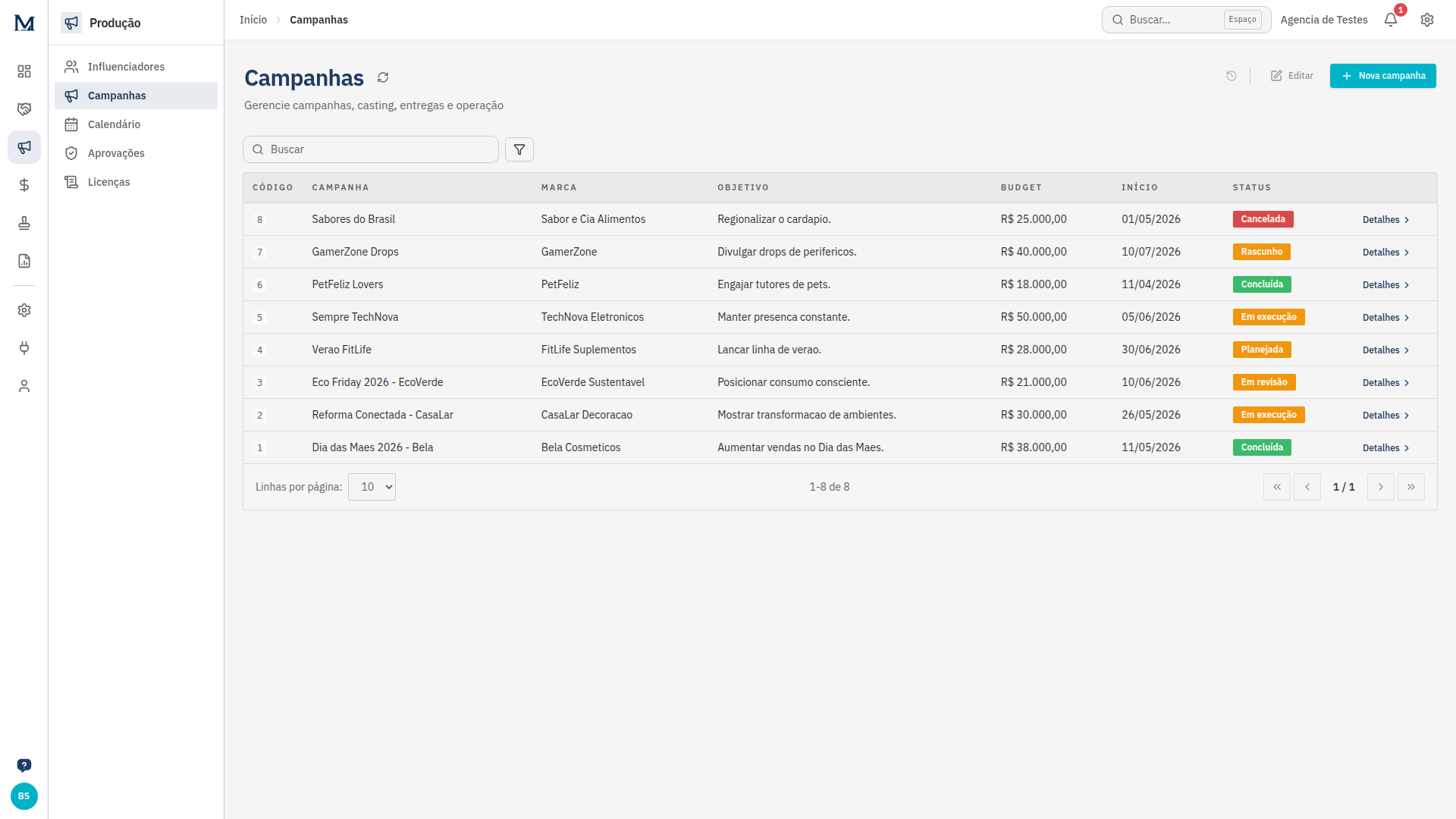Click the CAMPANHA column header

(x=340, y=187)
